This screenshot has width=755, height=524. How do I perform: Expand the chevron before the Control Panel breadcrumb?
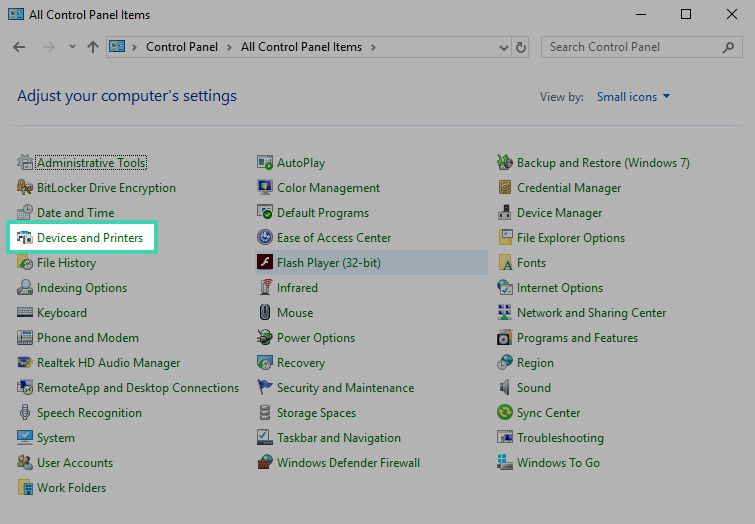click(x=134, y=47)
